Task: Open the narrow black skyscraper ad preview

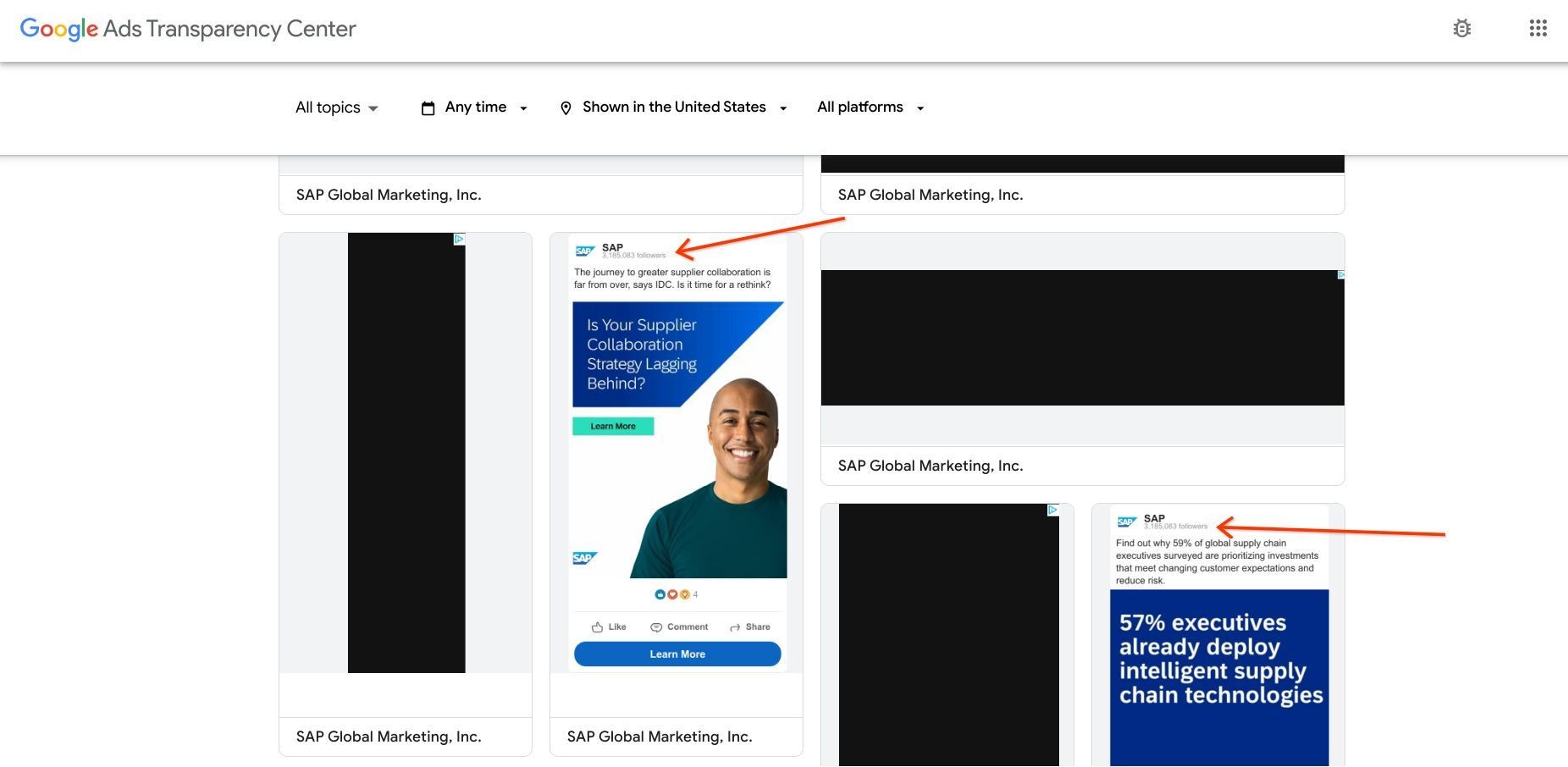Action: coord(406,453)
